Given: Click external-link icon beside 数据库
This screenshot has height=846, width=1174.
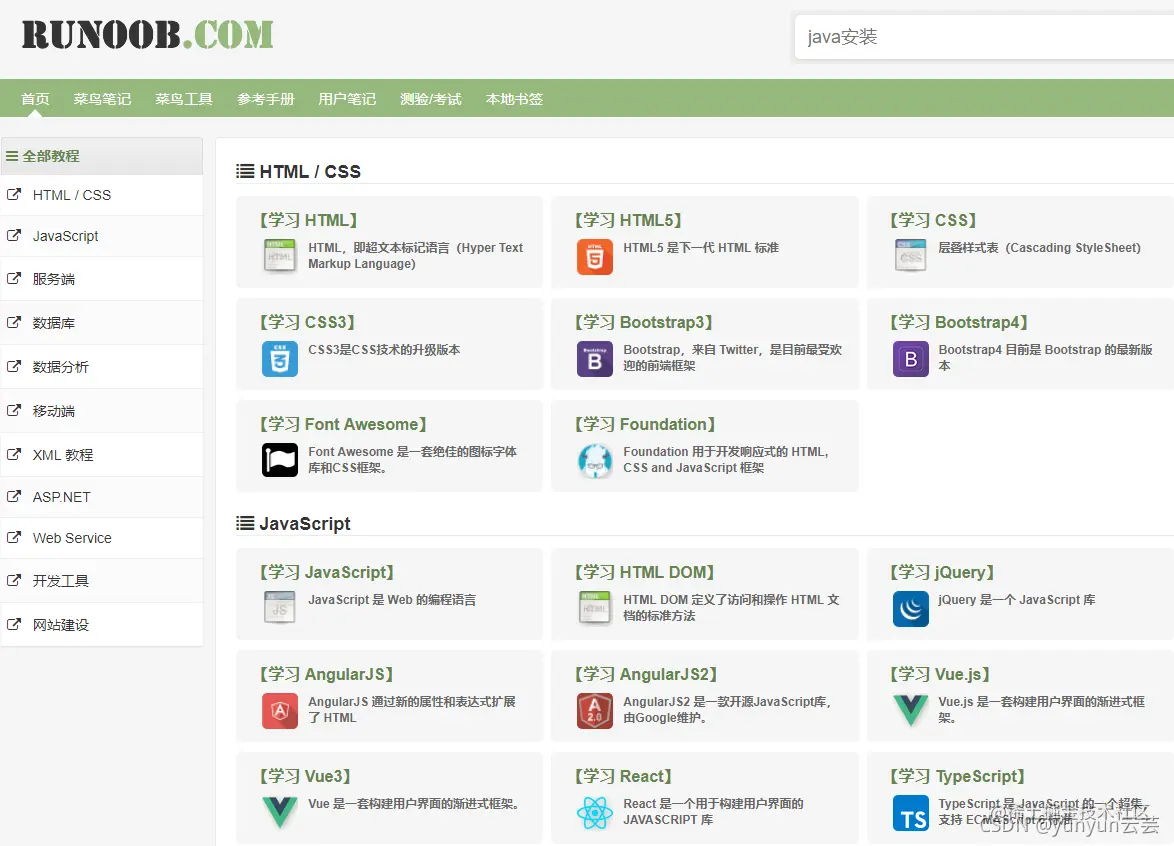Looking at the screenshot, I should (13, 323).
